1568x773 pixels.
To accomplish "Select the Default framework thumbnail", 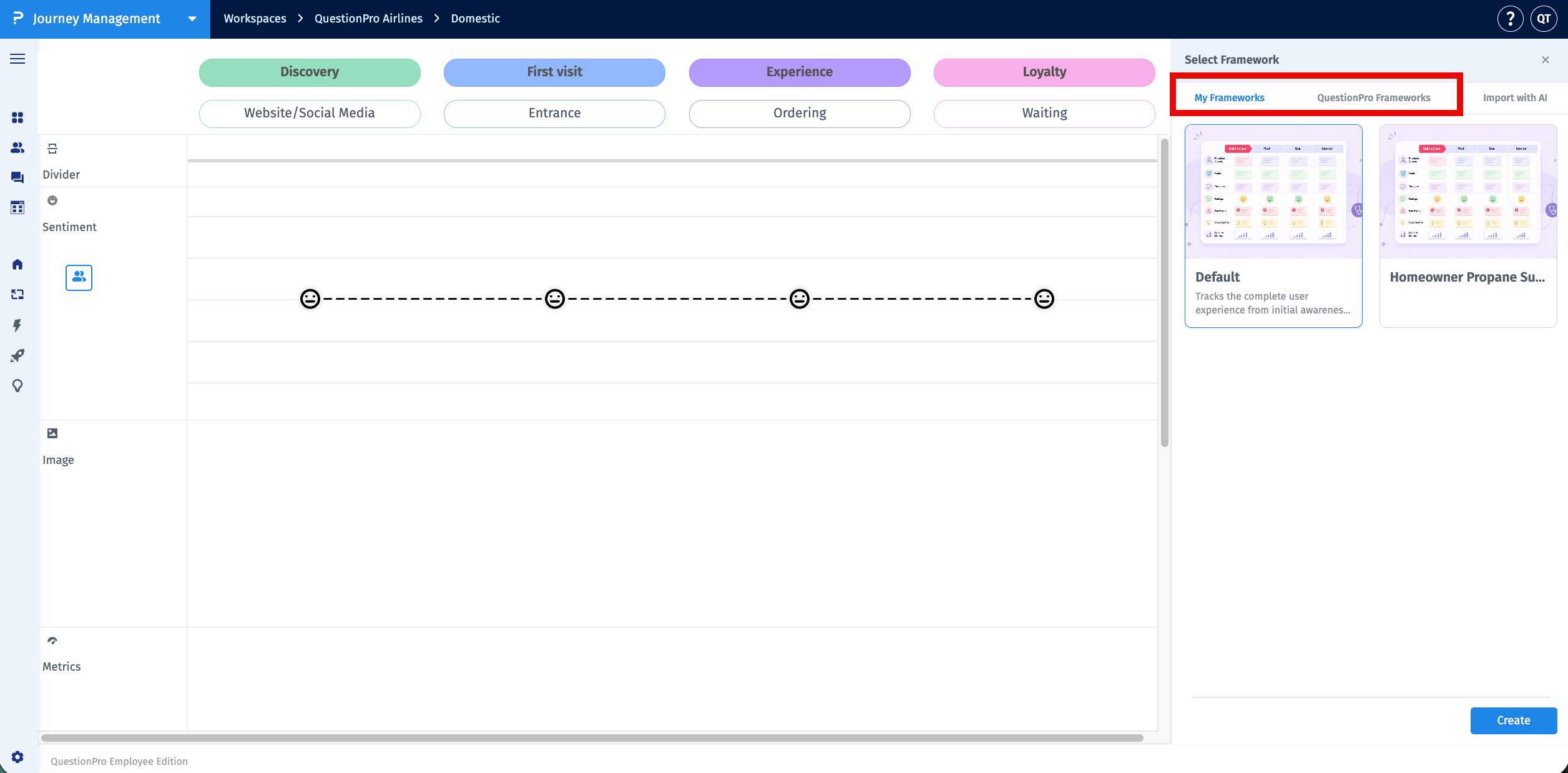I will coord(1273,192).
